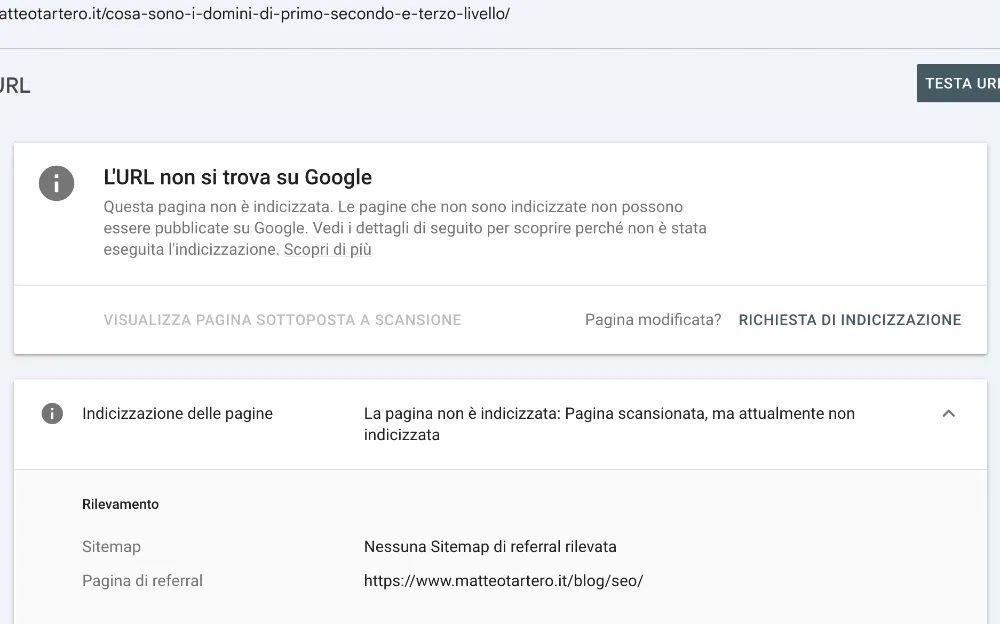The image size is (1000, 624).
Task: Click the partially visible 'URL' page title
Action: pyautogui.click(x=15, y=86)
